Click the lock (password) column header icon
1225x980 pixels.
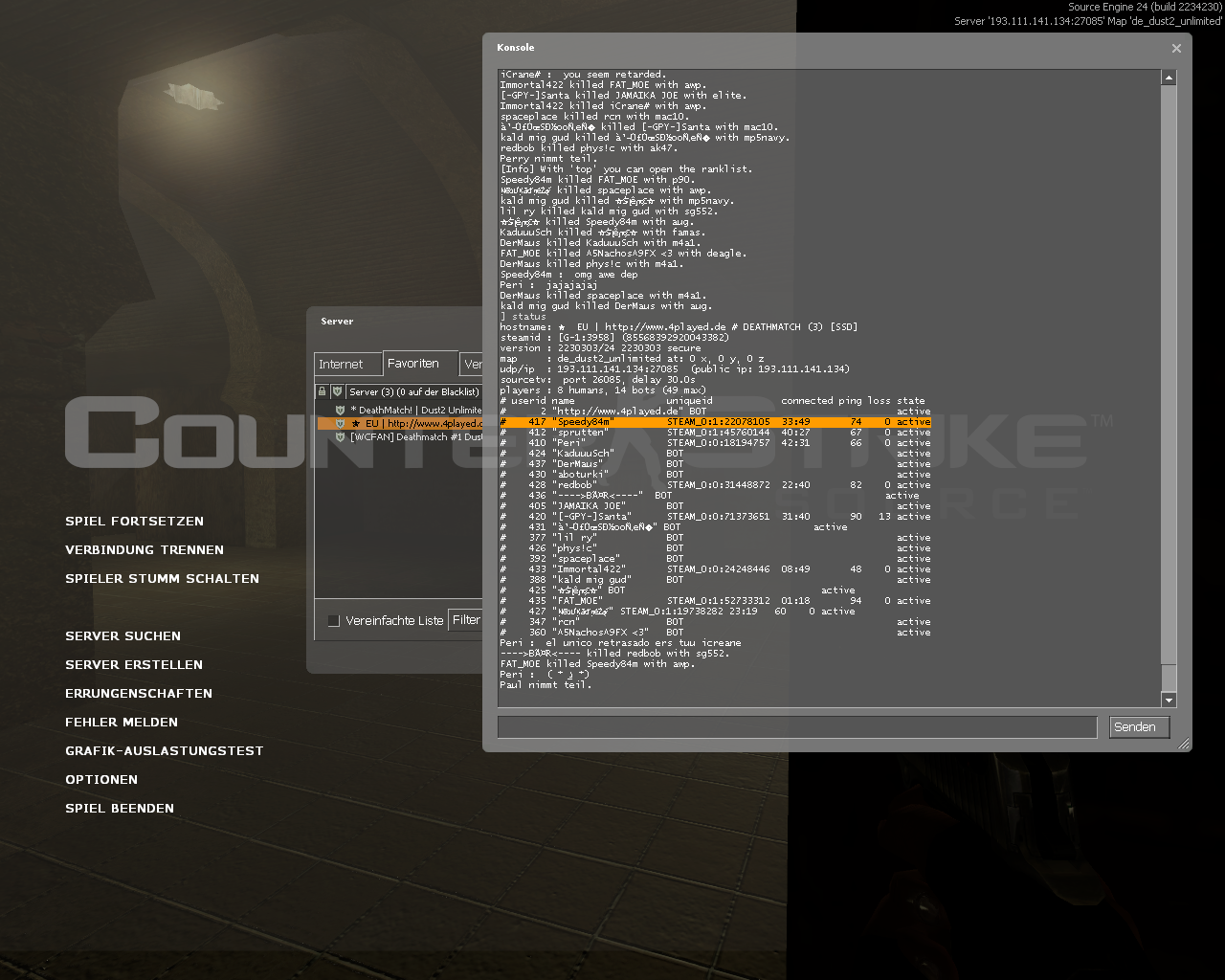click(x=323, y=391)
